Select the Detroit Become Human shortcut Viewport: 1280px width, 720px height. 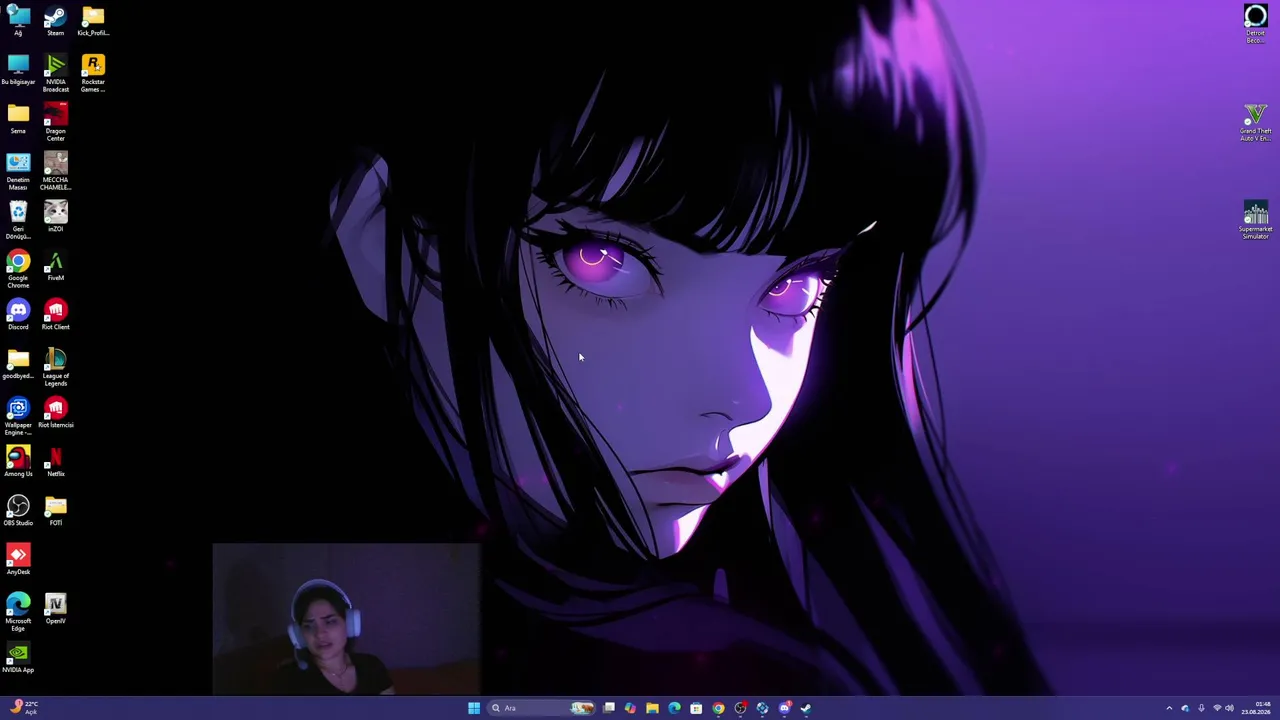pos(1255,24)
